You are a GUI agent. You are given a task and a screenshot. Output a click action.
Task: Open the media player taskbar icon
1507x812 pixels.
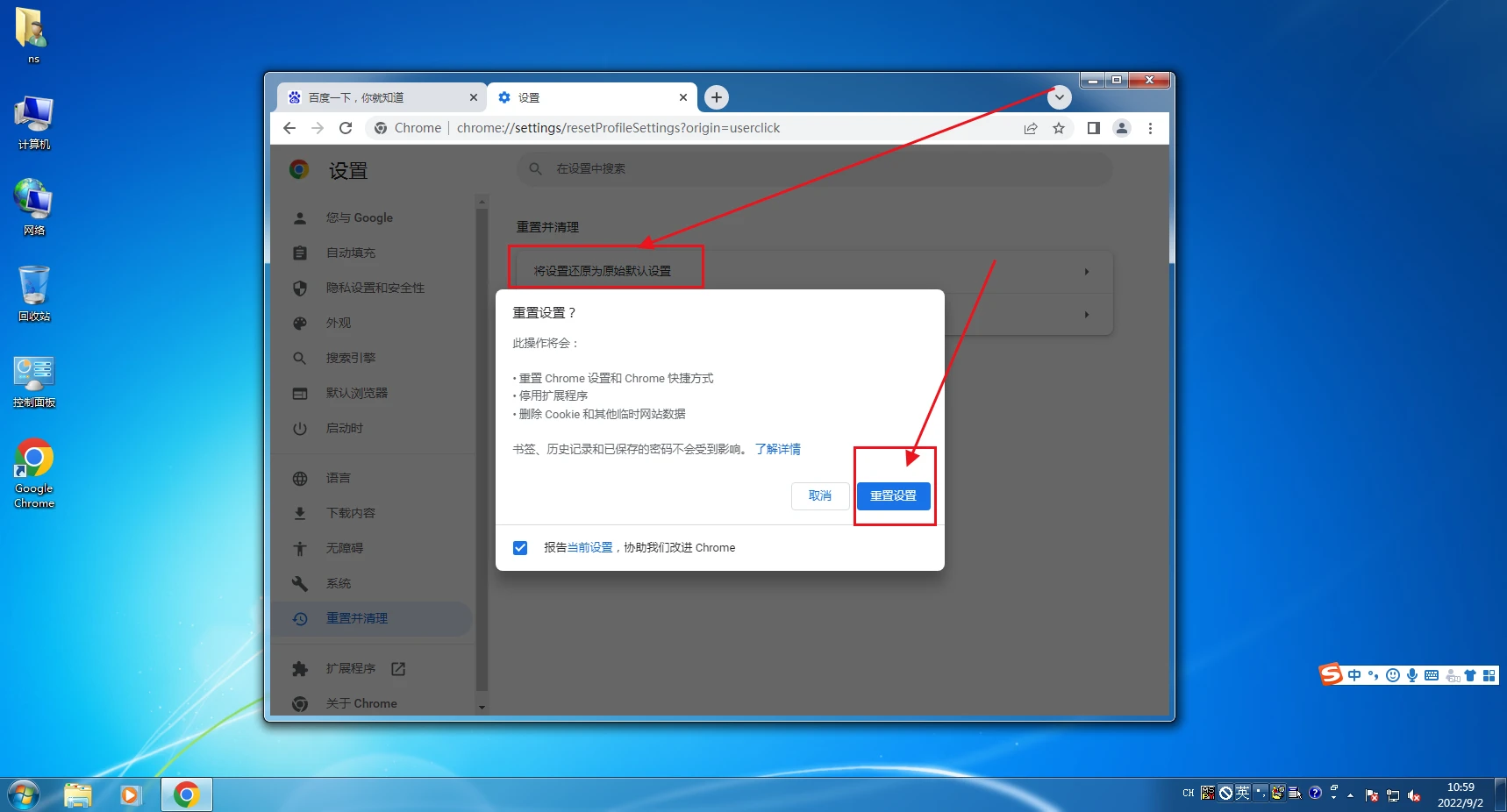[x=130, y=795]
